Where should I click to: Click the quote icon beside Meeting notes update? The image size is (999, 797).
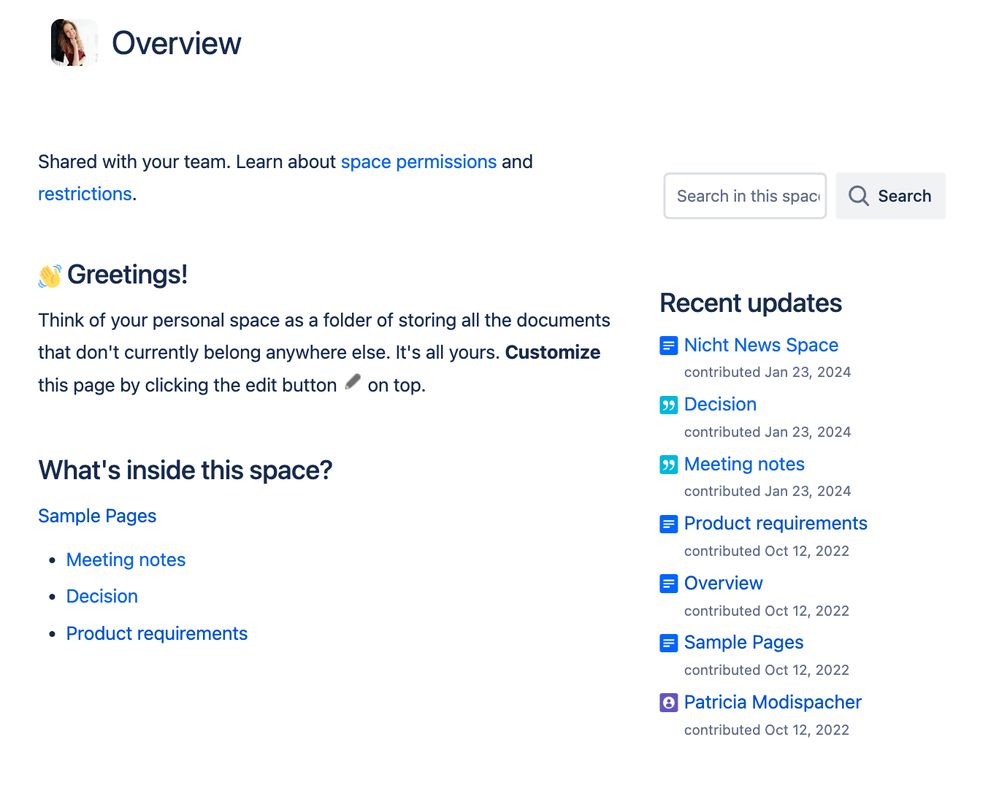(668, 464)
